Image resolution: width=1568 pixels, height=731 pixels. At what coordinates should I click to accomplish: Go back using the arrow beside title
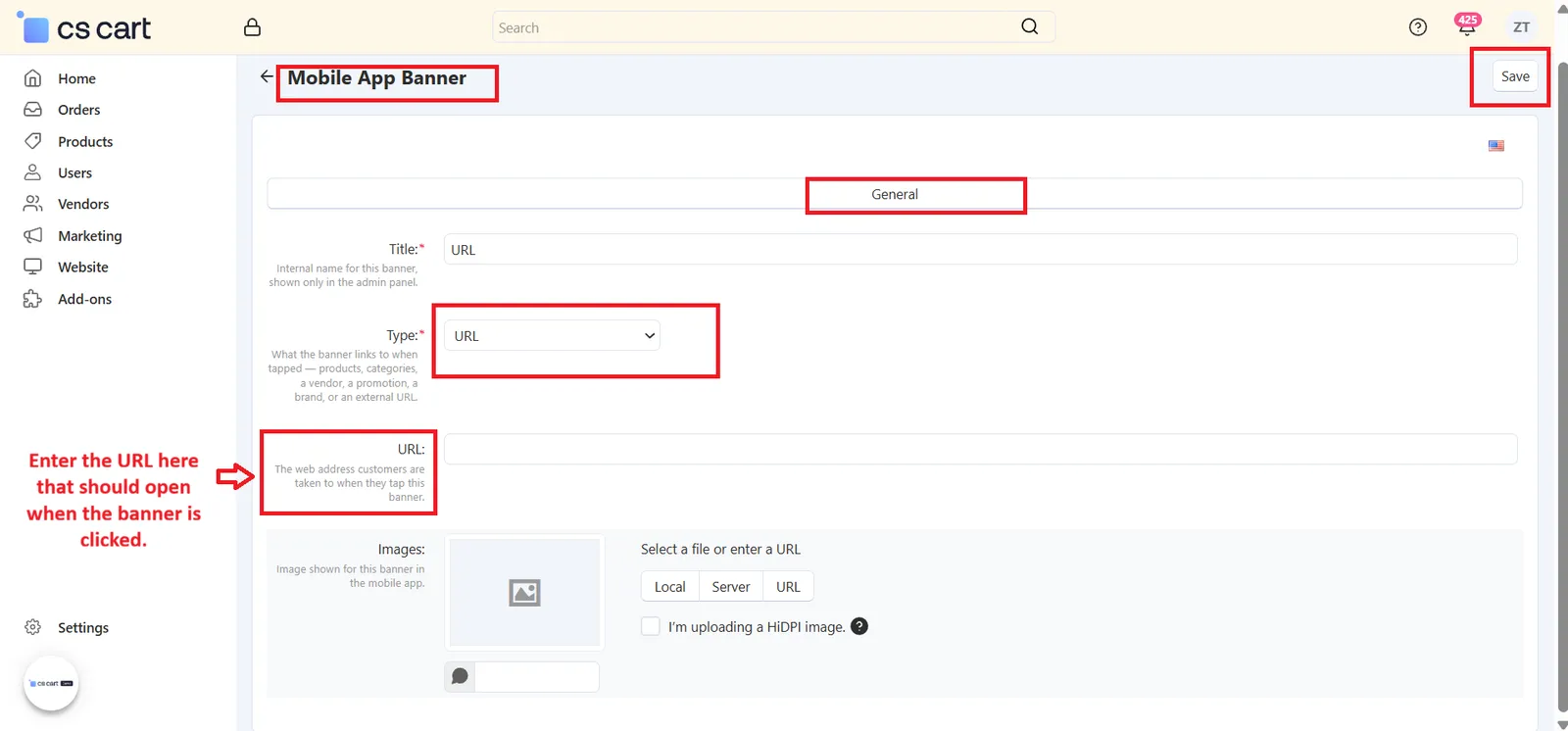pyautogui.click(x=267, y=76)
